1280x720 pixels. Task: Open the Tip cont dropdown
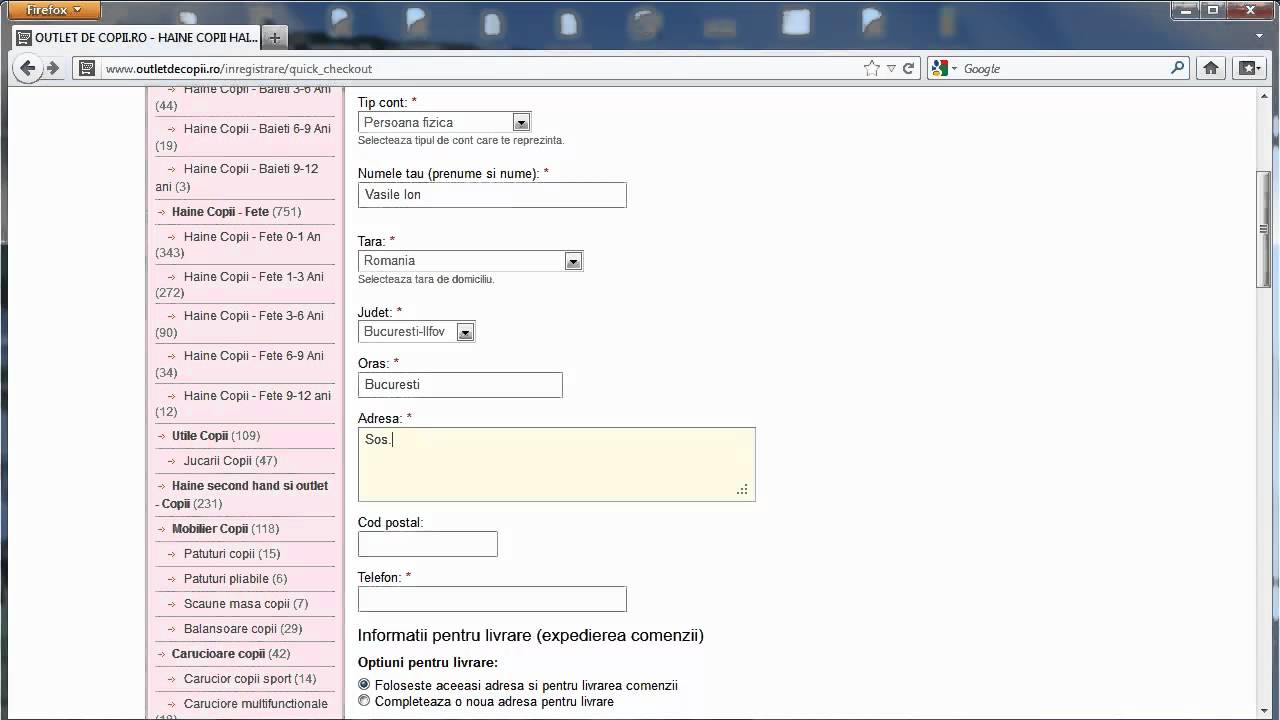[x=445, y=122]
